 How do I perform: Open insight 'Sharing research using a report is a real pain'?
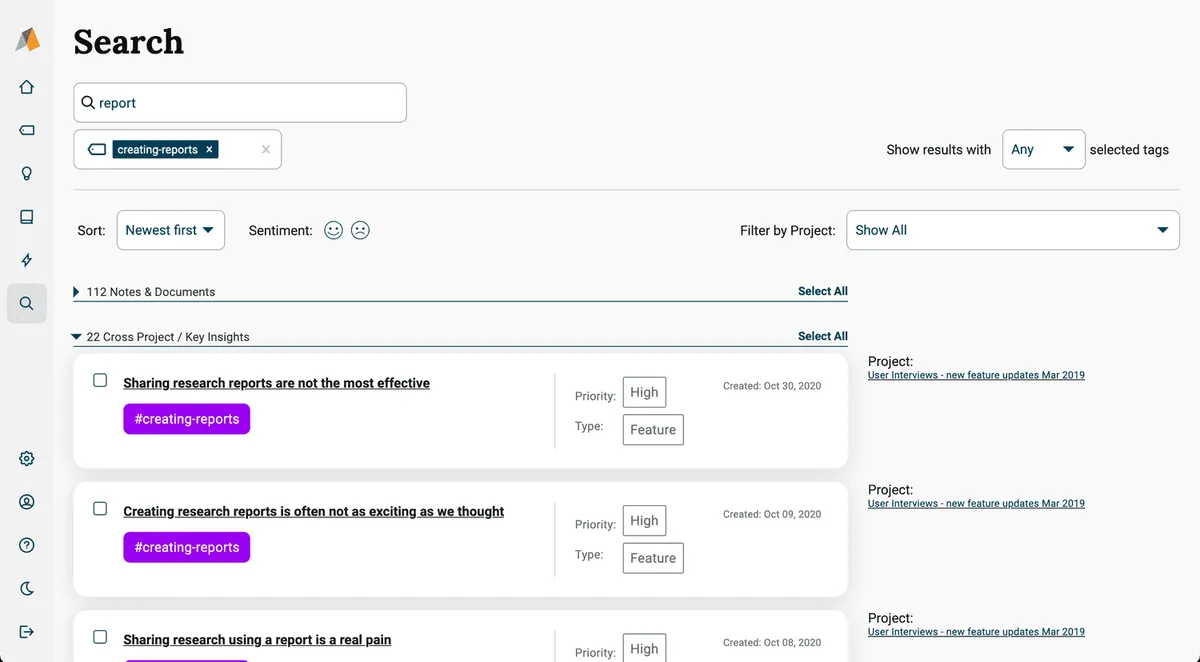click(257, 639)
